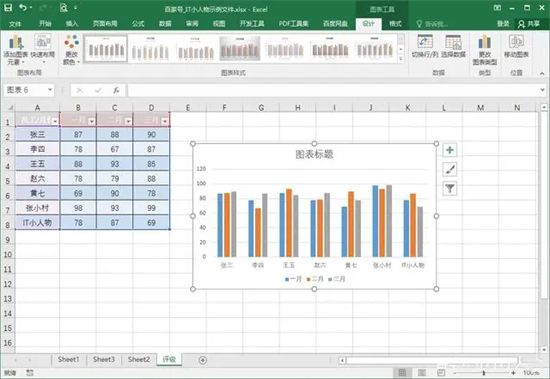Open the filter dropdown in header cell B1

[92, 121]
